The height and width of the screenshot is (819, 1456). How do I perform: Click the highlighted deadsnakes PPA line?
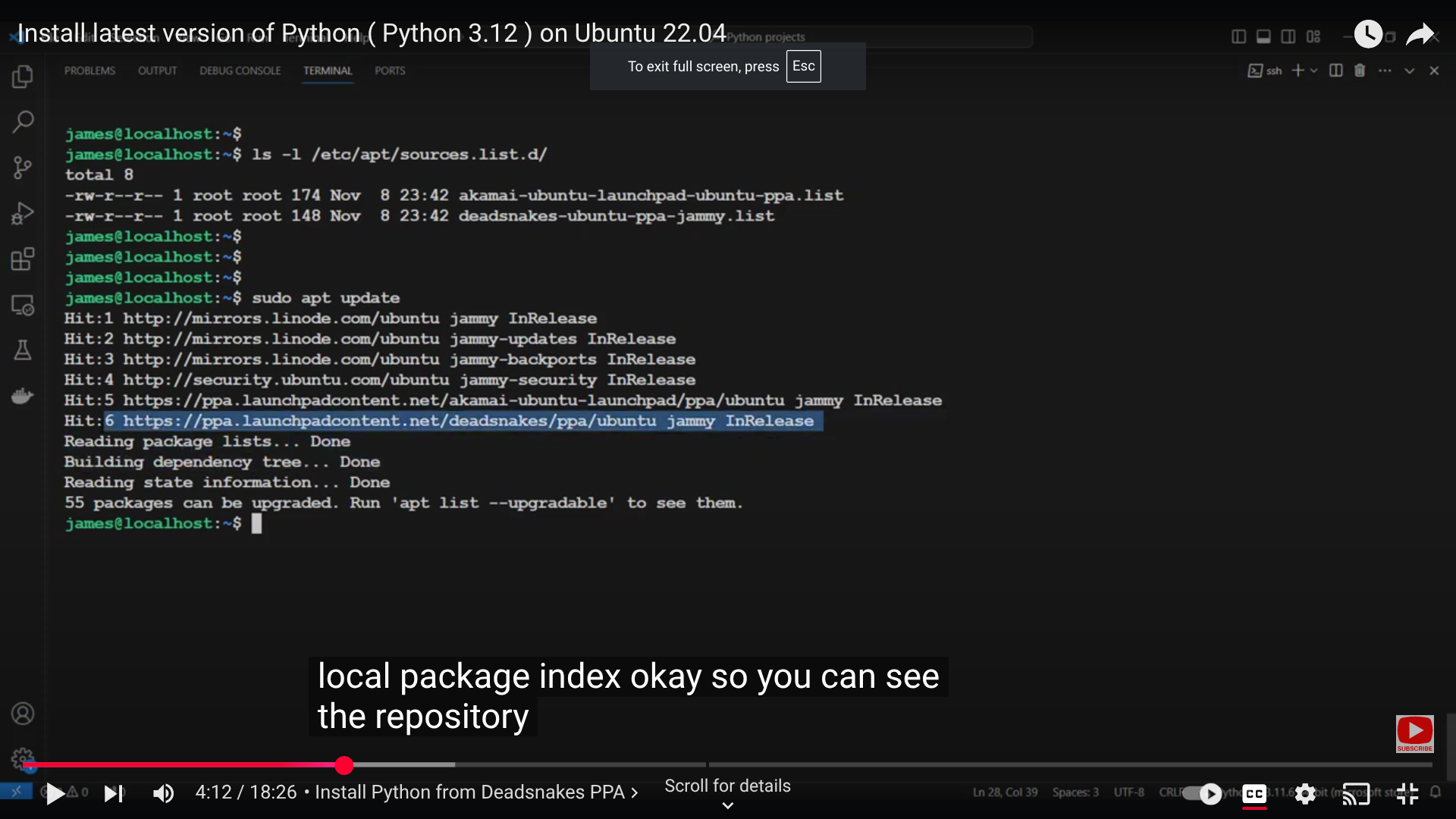(463, 421)
